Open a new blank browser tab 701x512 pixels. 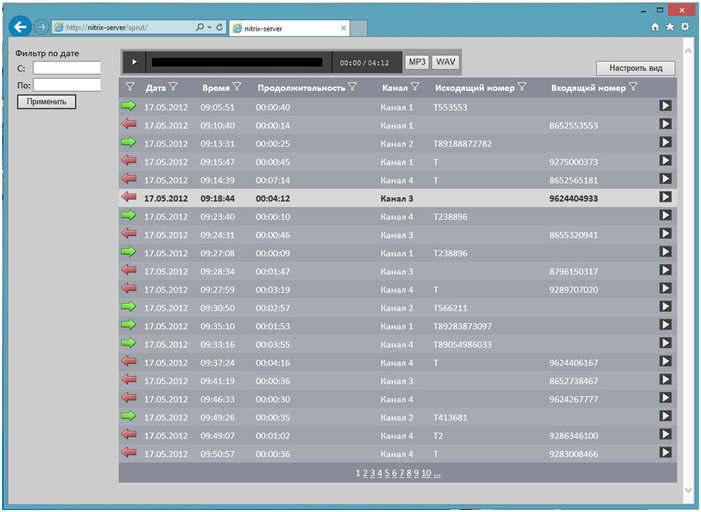359,28
